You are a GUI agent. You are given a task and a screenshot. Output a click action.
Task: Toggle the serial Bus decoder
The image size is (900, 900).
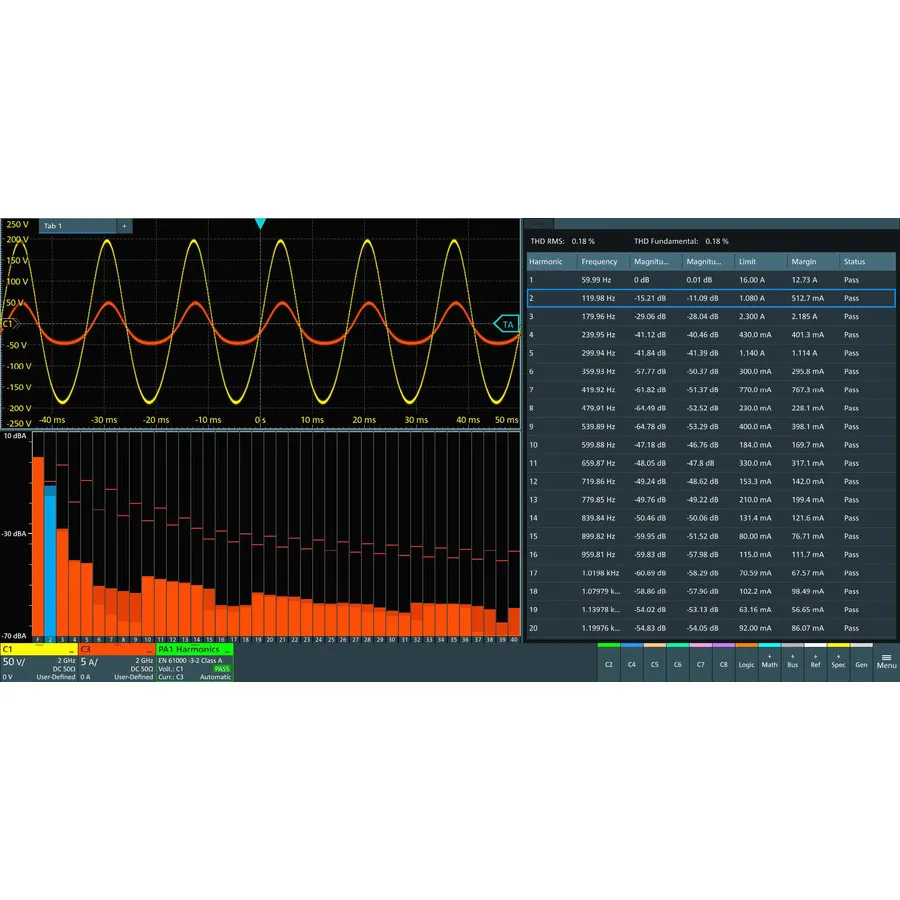[x=792, y=665]
